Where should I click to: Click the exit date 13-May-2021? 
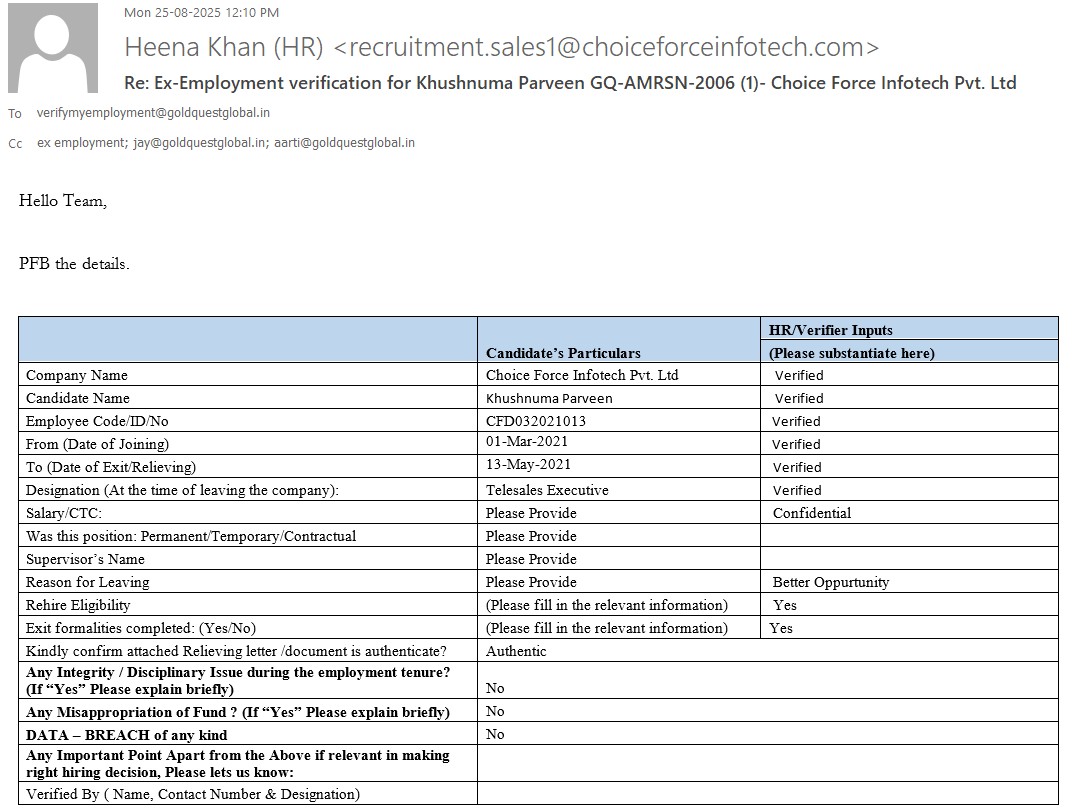tap(528, 464)
